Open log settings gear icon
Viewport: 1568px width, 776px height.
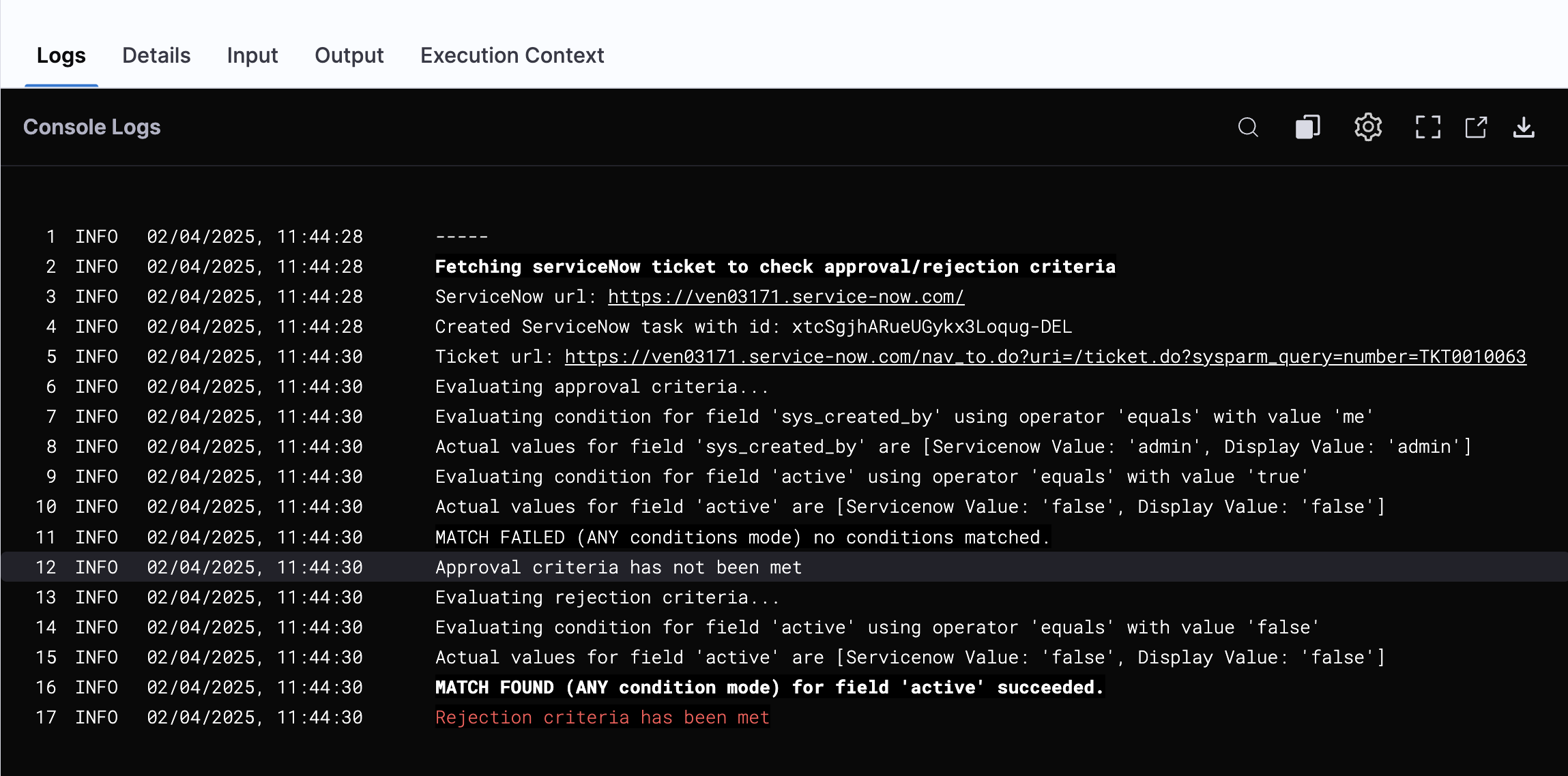pos(1367,128)
